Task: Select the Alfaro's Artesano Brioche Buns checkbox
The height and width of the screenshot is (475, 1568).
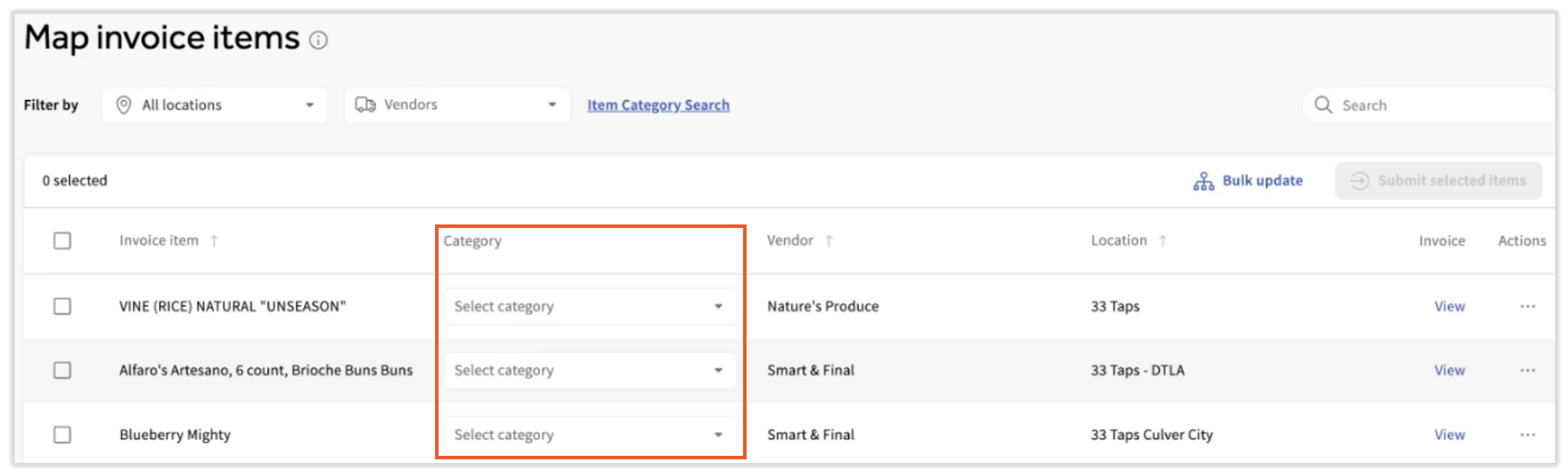Action: [x=63, y=371]
